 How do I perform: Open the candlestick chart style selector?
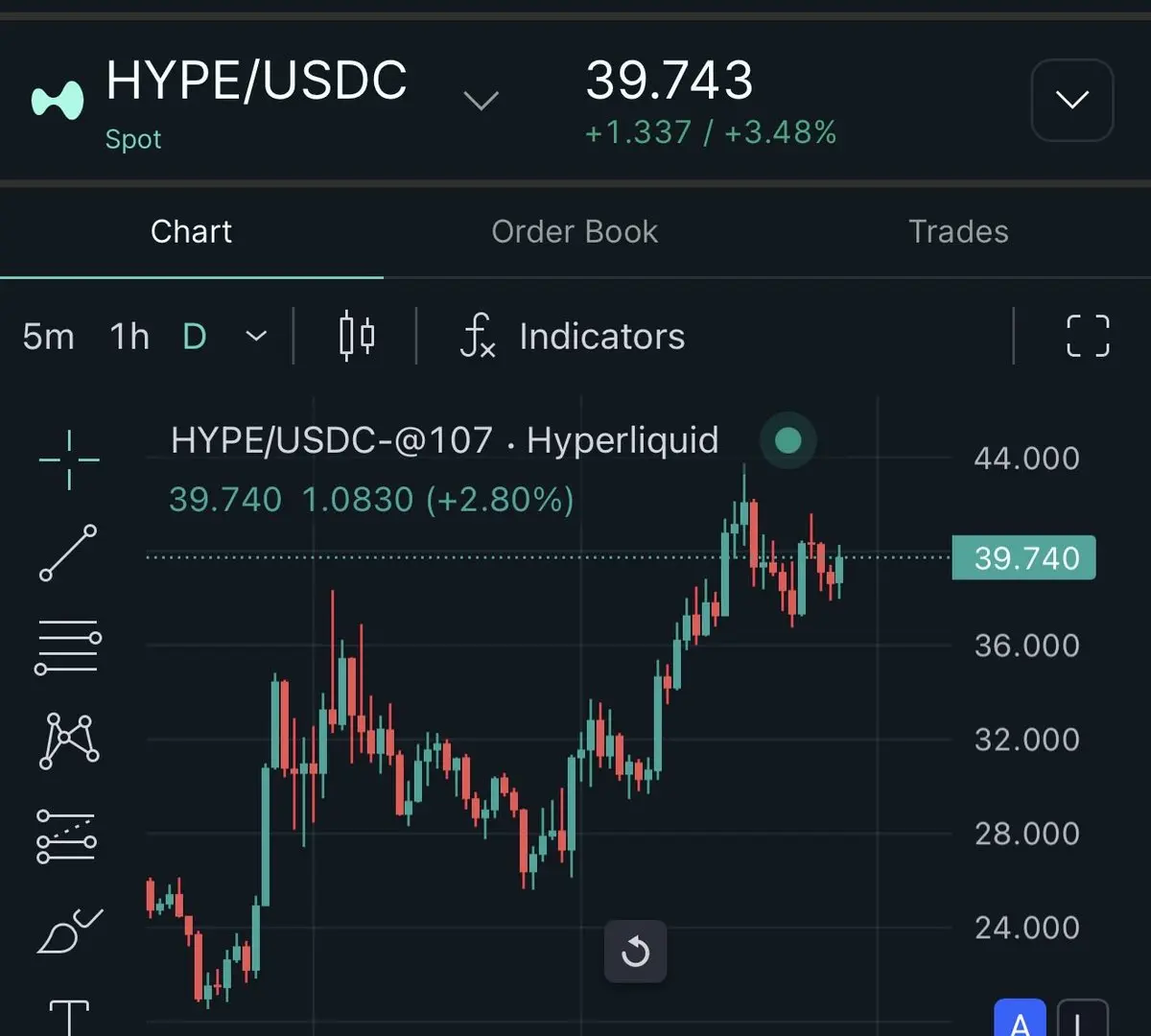pos(357,336)
